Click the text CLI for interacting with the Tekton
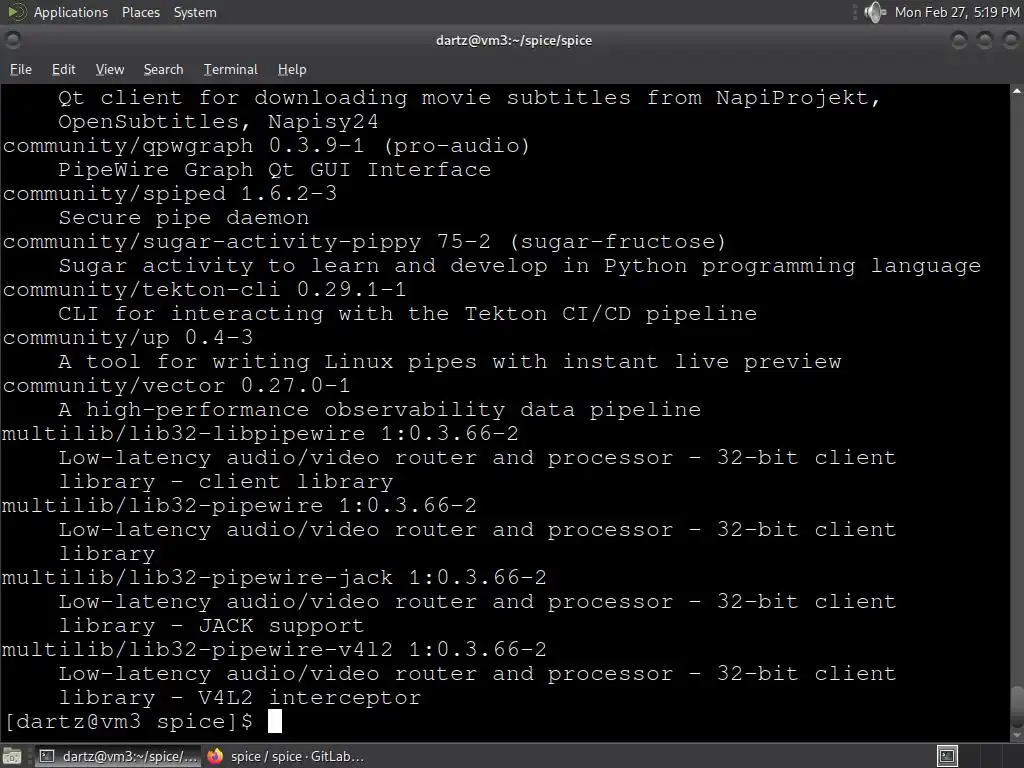 [302, 313]
